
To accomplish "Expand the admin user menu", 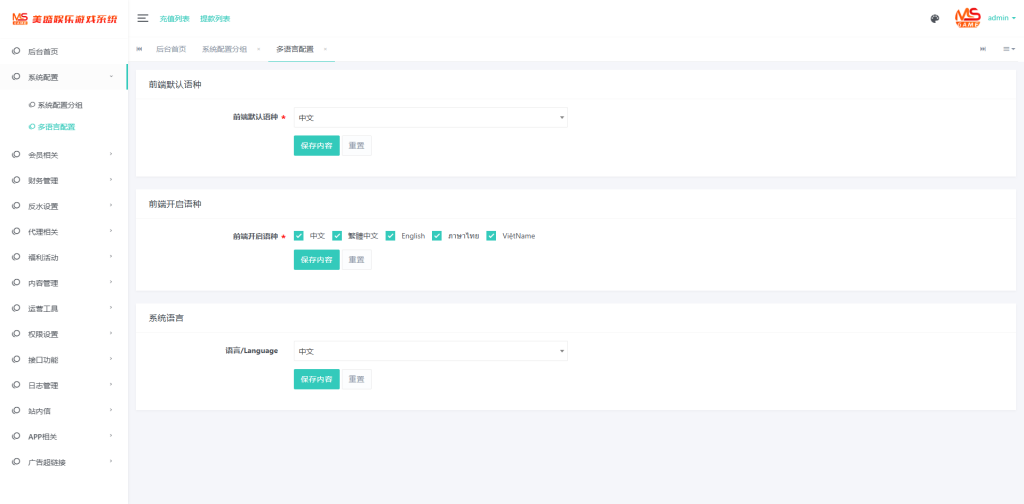I will pyautogui.click(x=1001, y=18).
